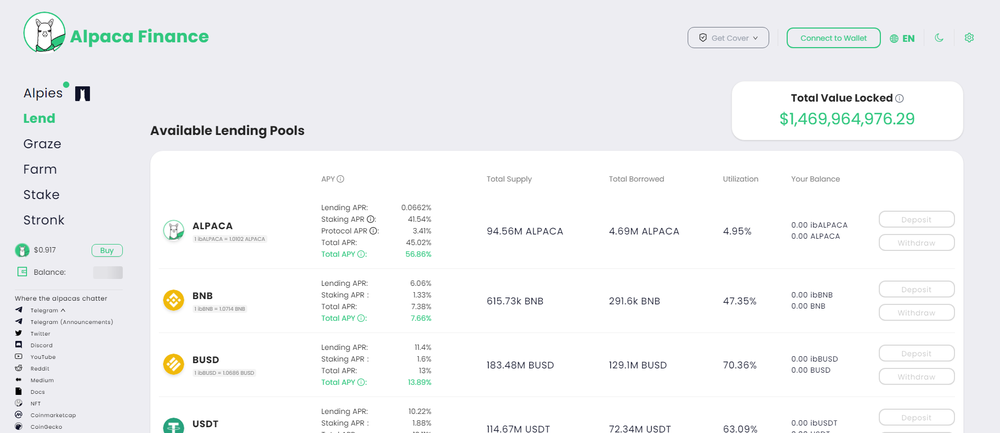Image resolution: width=1000 pixels, height=433 pixels.
Task: Click the 70.36% utilization value
Action: pyautogui.click(x=740, y=365)
